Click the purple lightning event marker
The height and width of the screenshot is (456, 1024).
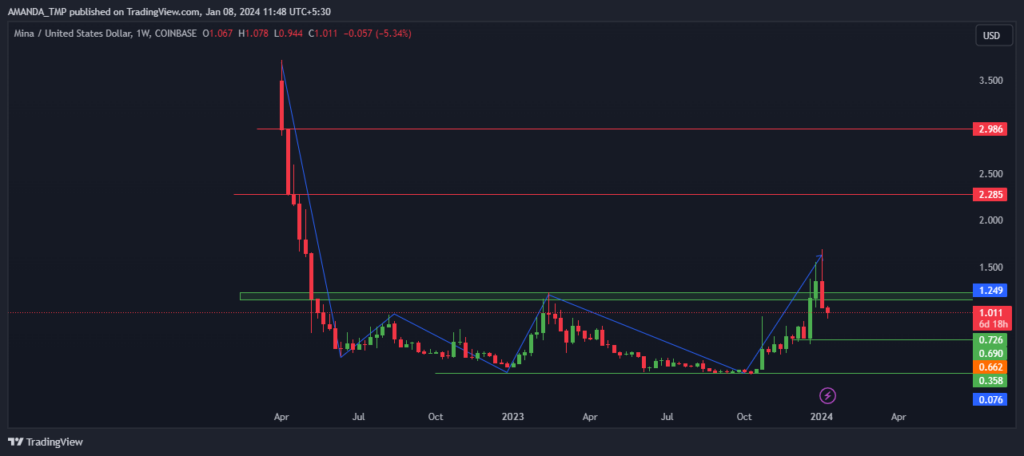(828, 395)
